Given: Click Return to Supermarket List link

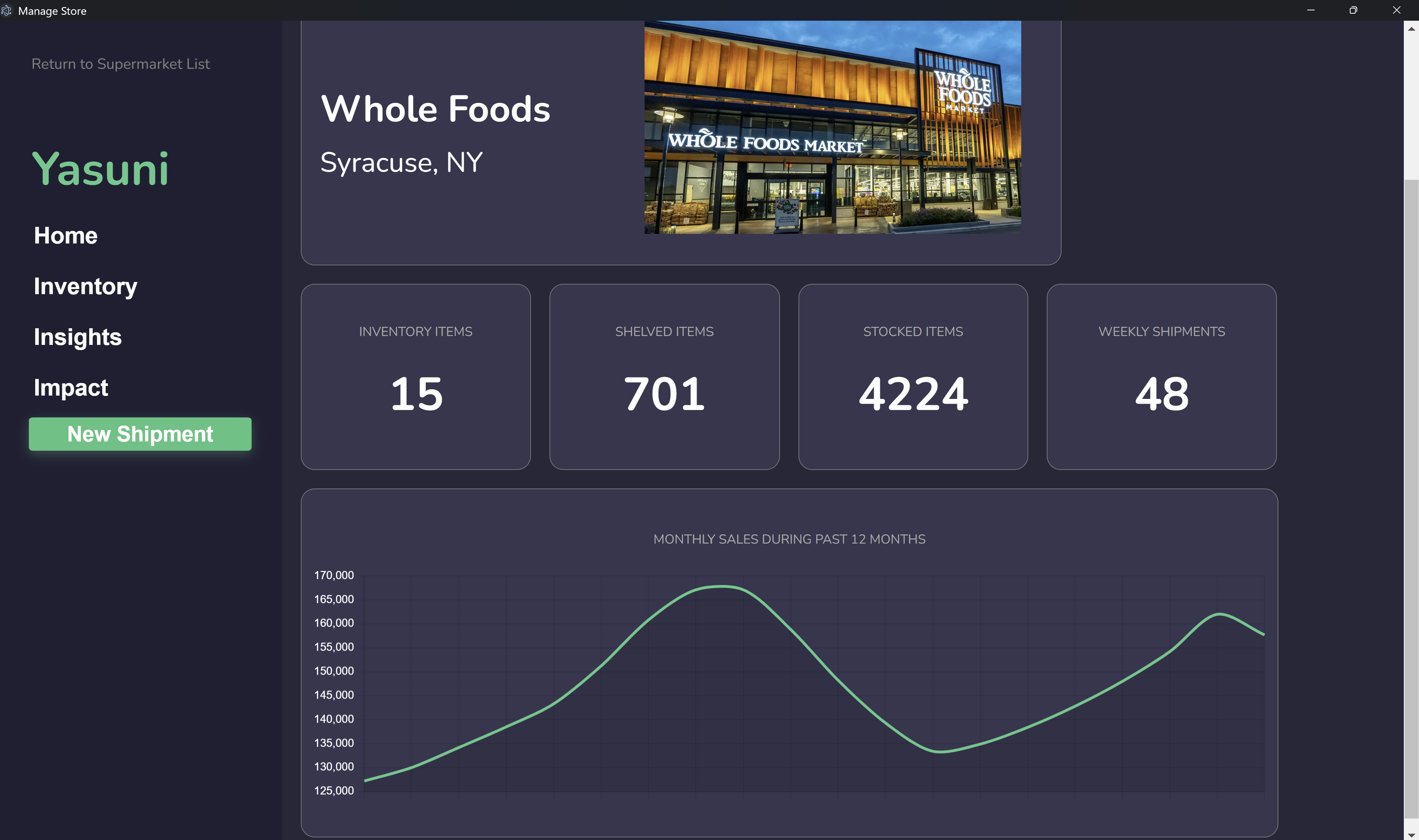Looking at the screenshot, I should tap(121, 64).
